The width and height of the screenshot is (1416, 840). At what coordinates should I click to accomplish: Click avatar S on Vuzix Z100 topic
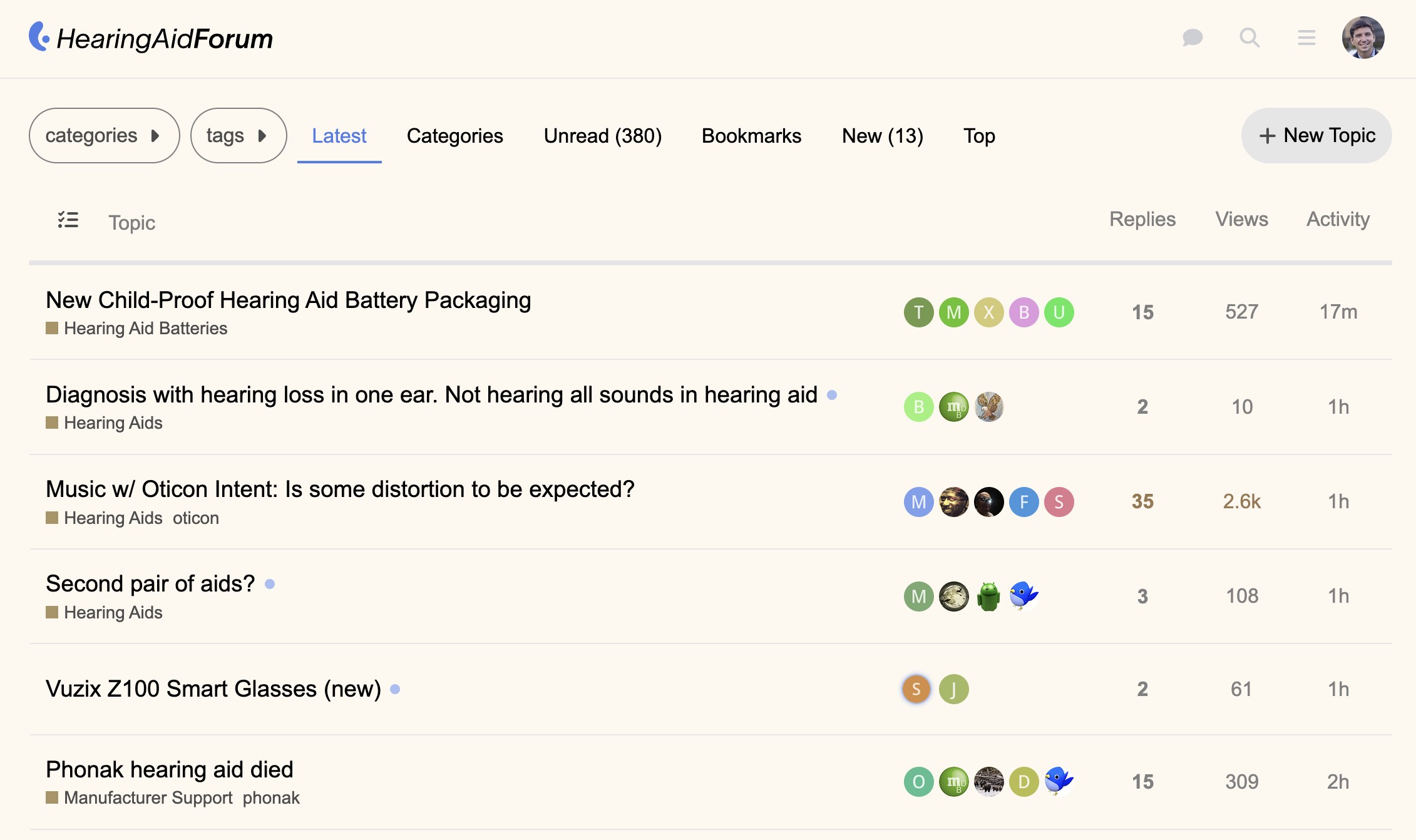916,689
